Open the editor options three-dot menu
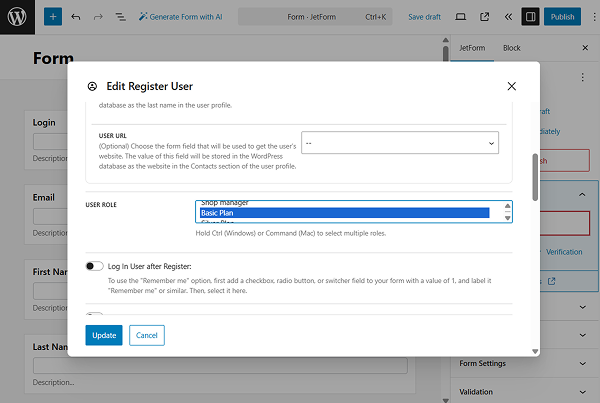 click(594, 17)
